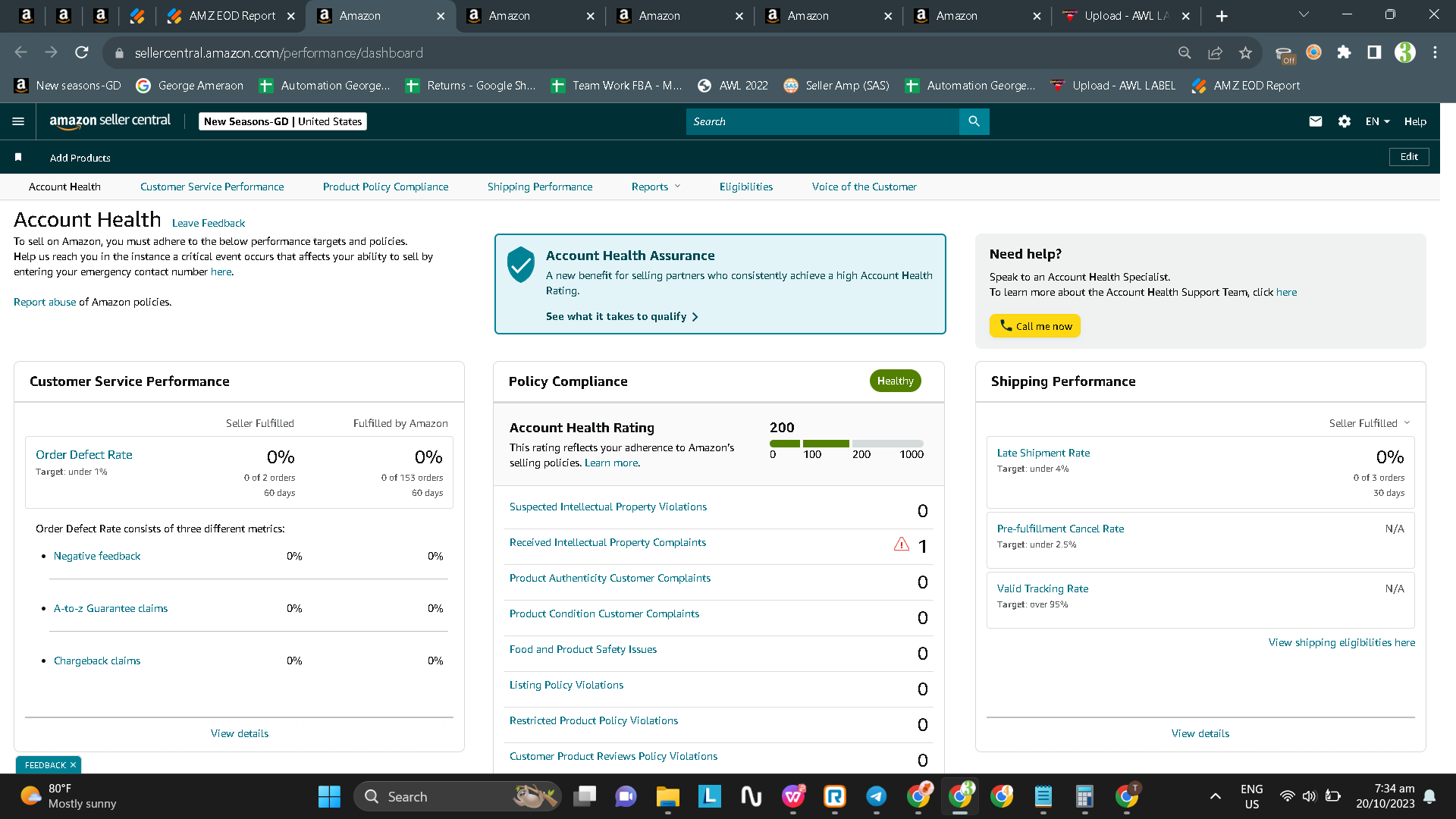
Task: Bookmark this page with the star icon
Action: [1245, 52]
